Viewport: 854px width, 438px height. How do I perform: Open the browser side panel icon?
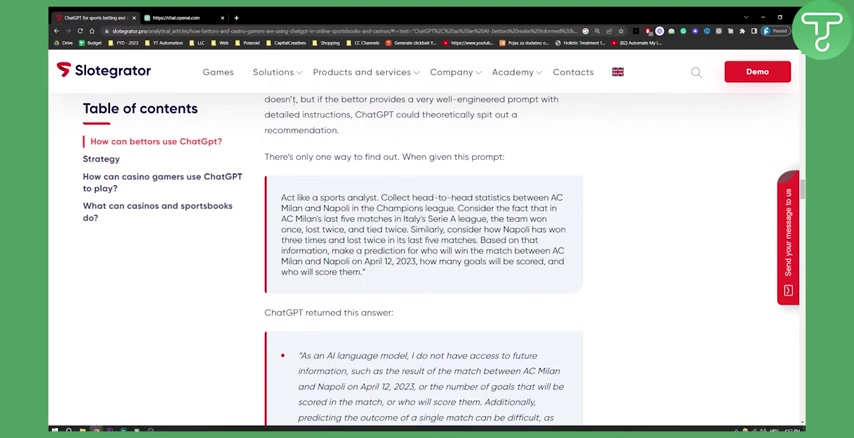[754, 31]
